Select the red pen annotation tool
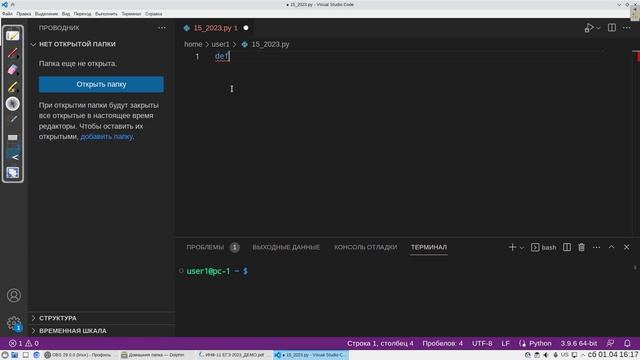Viewport: 640px width, 360px height. (x=13, y=53)
